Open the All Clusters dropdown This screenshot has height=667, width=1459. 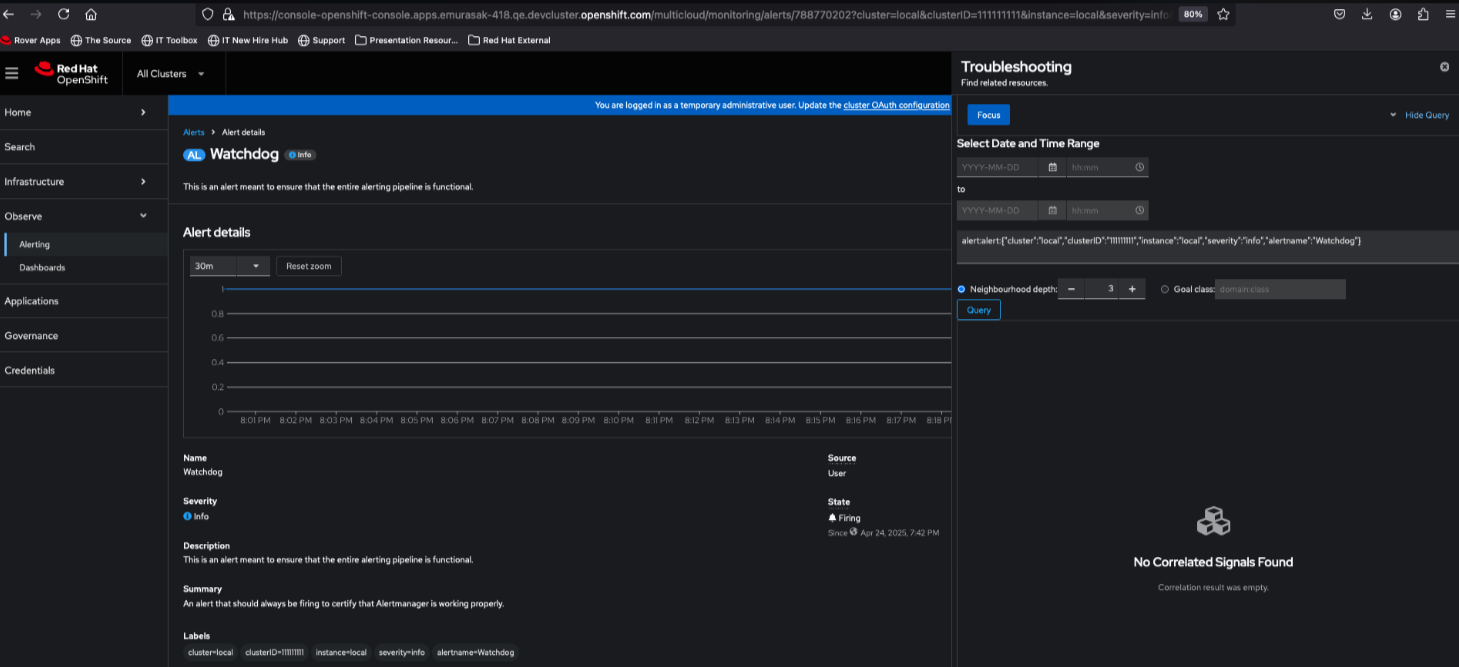170,74
